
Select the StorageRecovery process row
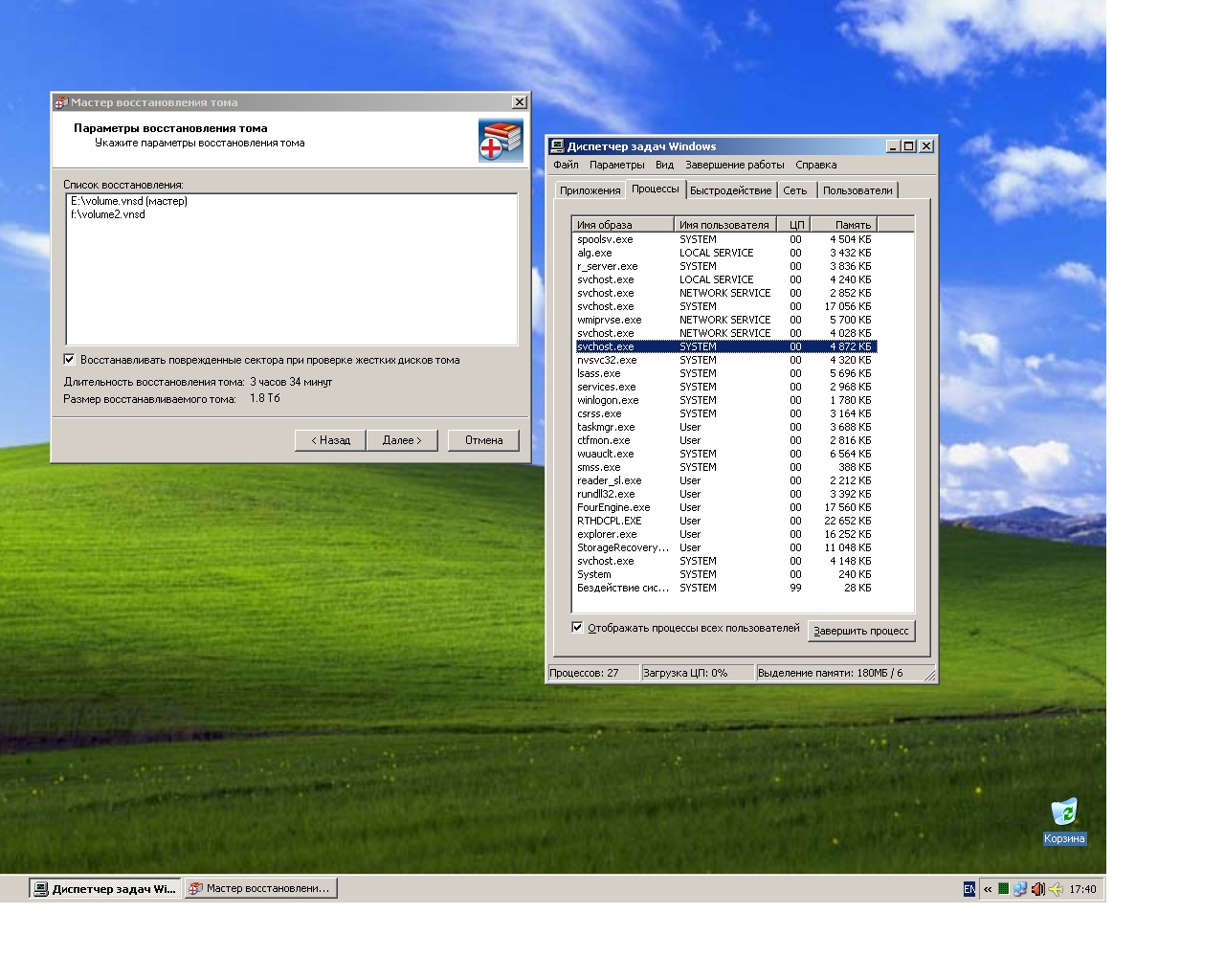point(622,547)
